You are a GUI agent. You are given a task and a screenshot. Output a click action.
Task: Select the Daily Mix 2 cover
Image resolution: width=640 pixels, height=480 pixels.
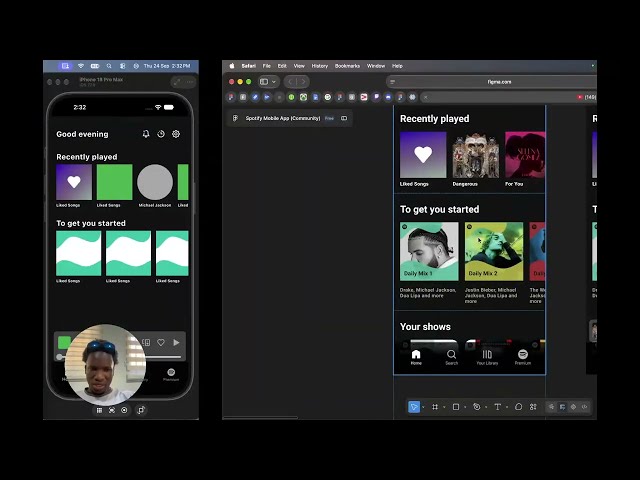click(494, 251)
